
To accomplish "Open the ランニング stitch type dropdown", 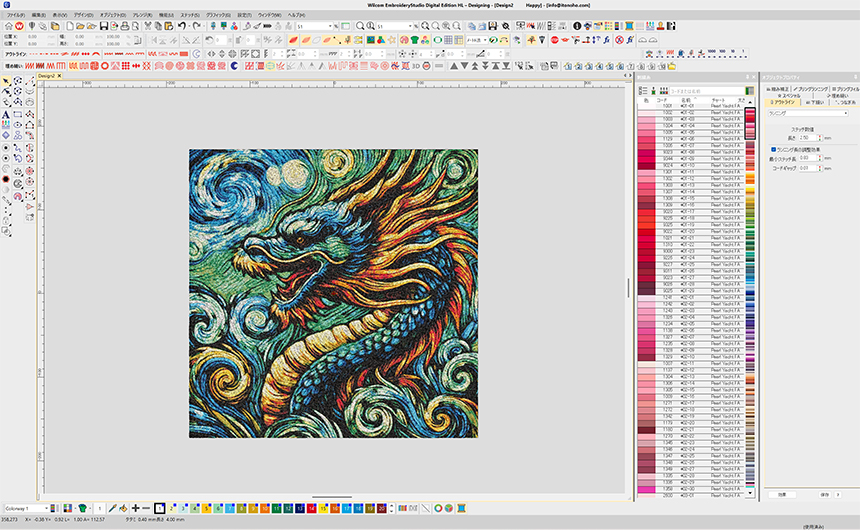I will click(x=806, y=113).
